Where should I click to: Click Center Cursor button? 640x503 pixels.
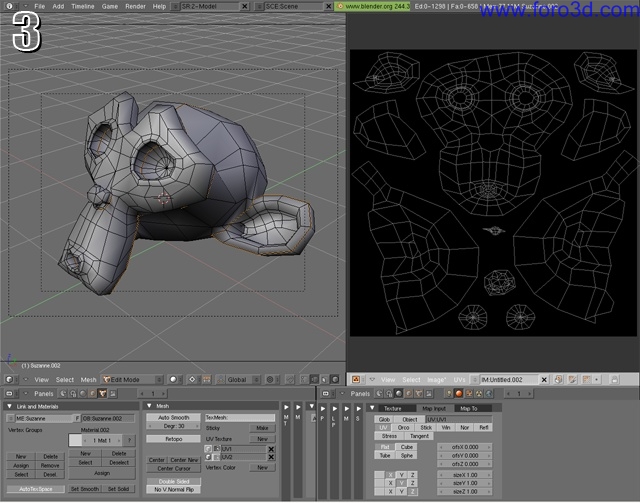[173, 468]
